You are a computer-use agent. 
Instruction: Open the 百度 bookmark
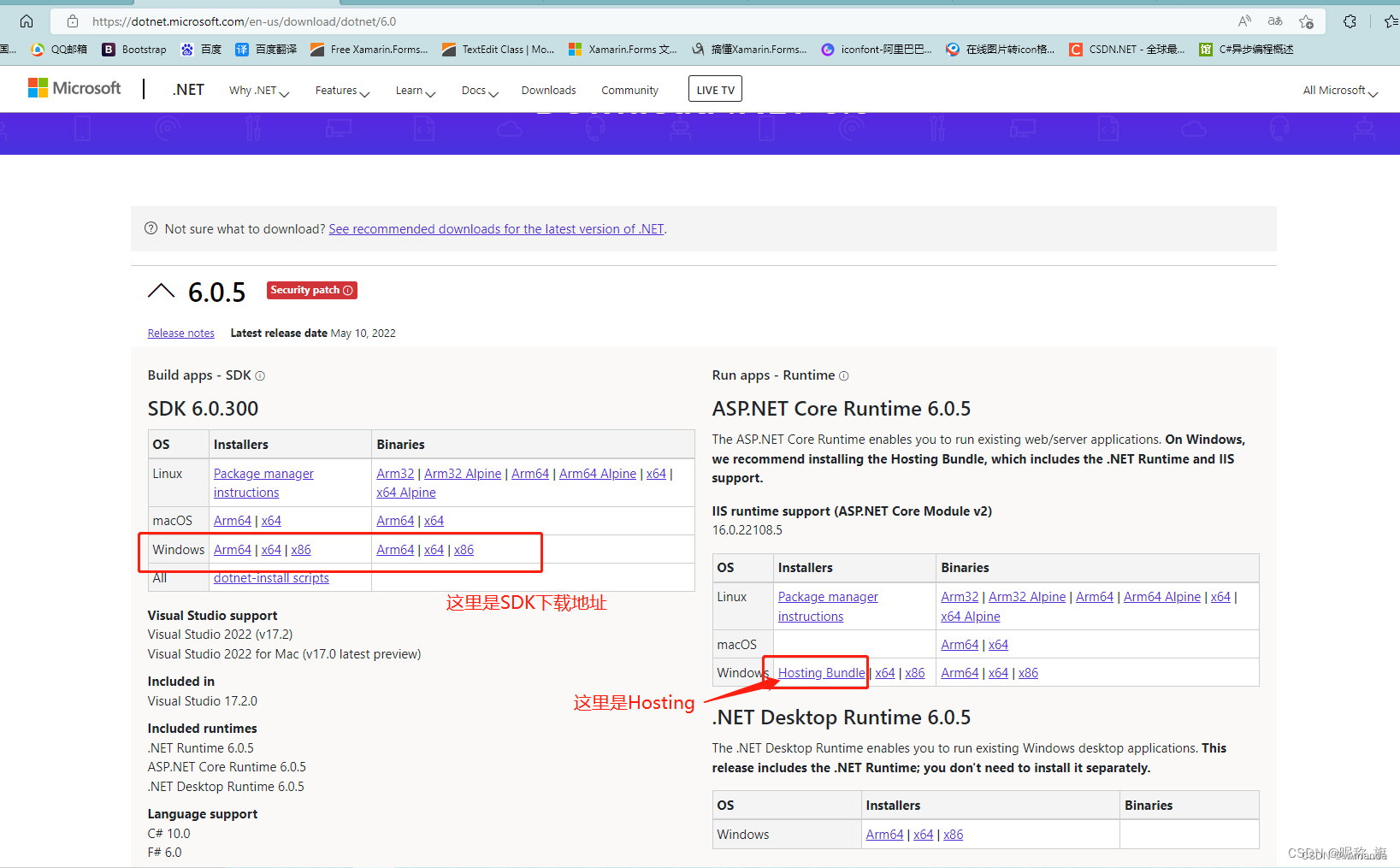201,50
